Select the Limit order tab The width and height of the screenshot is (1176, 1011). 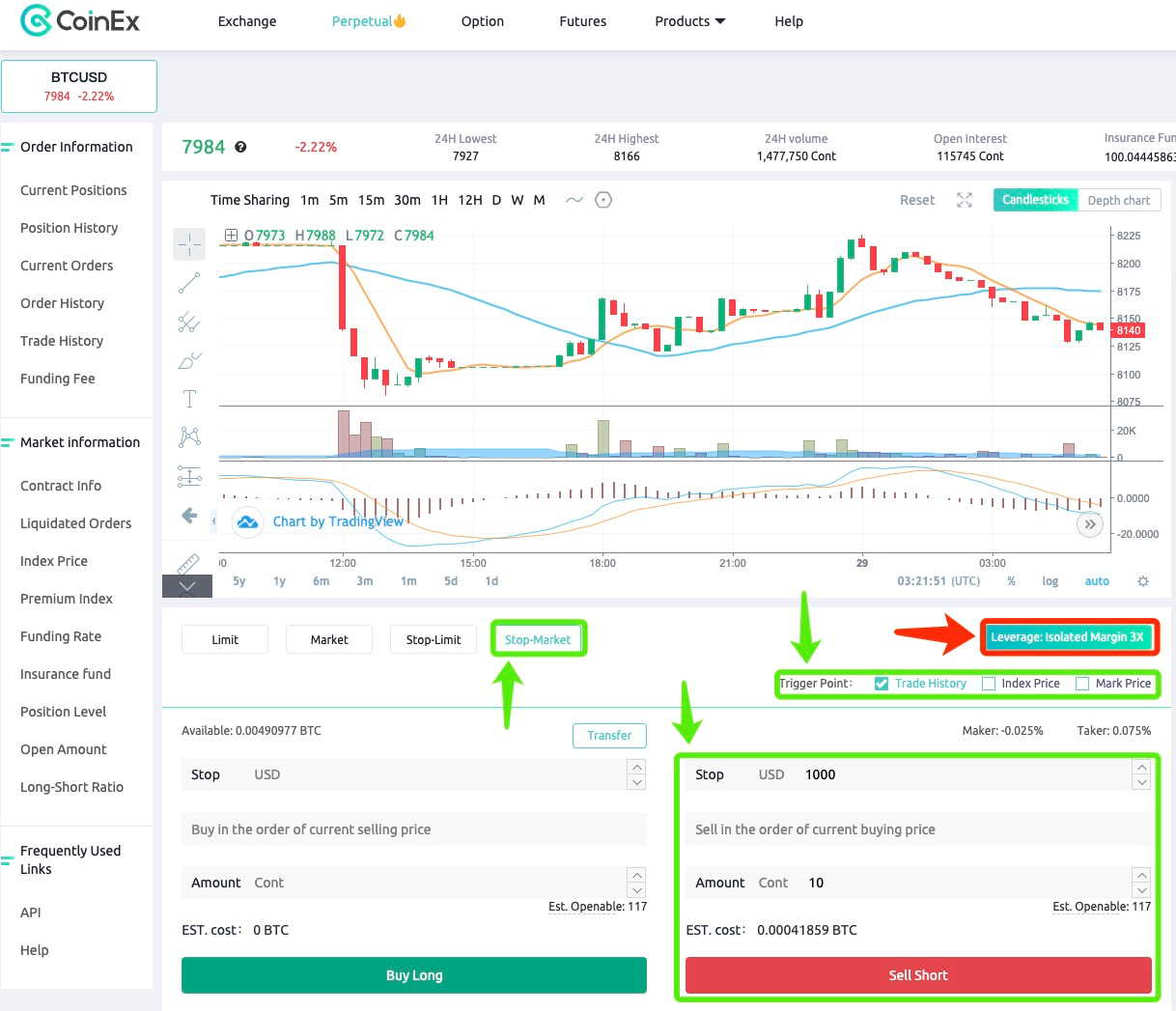[x=225, y=639]
